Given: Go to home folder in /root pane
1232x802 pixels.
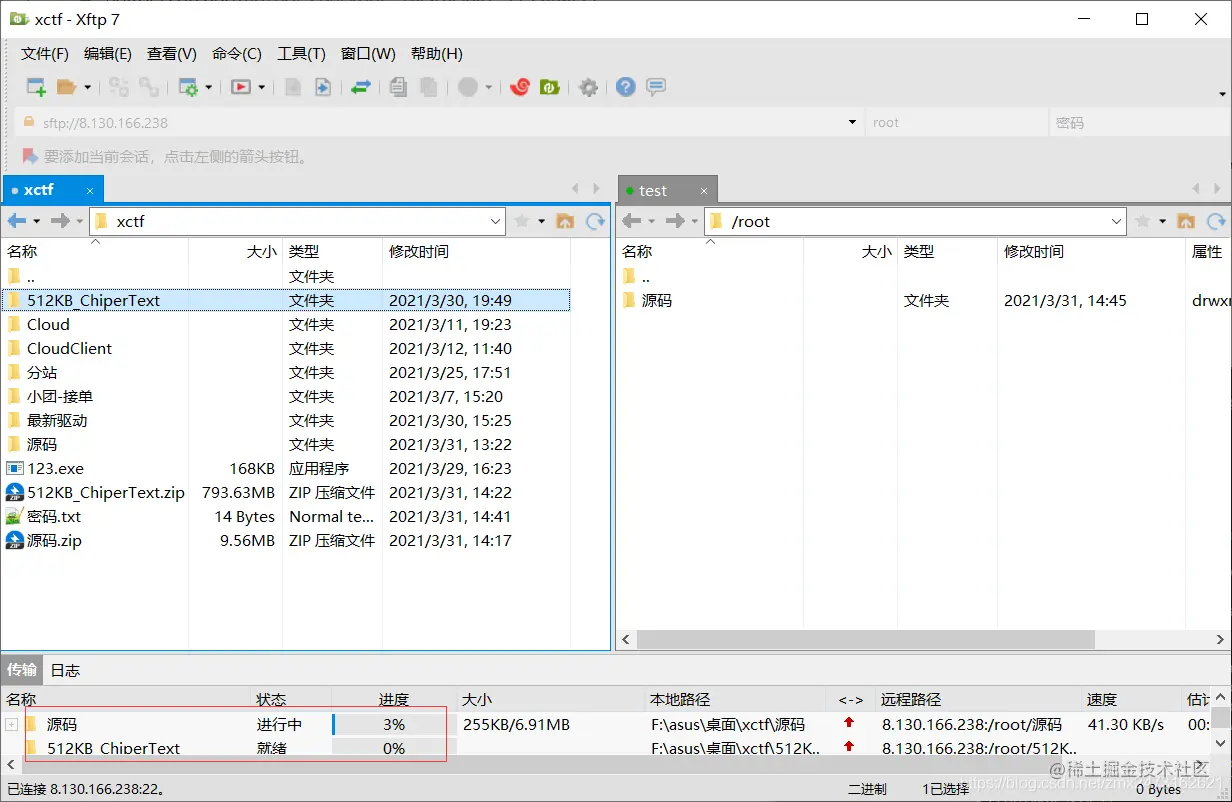Looking at the screenshot, I should point(1186,221).
